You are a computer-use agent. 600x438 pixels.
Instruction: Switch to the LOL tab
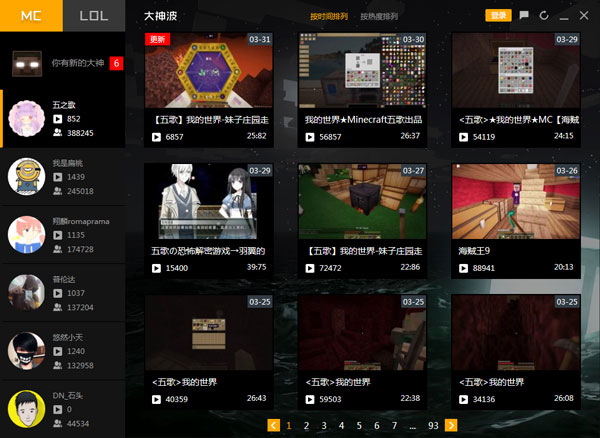pyautogui.click(x=94, y=16)
